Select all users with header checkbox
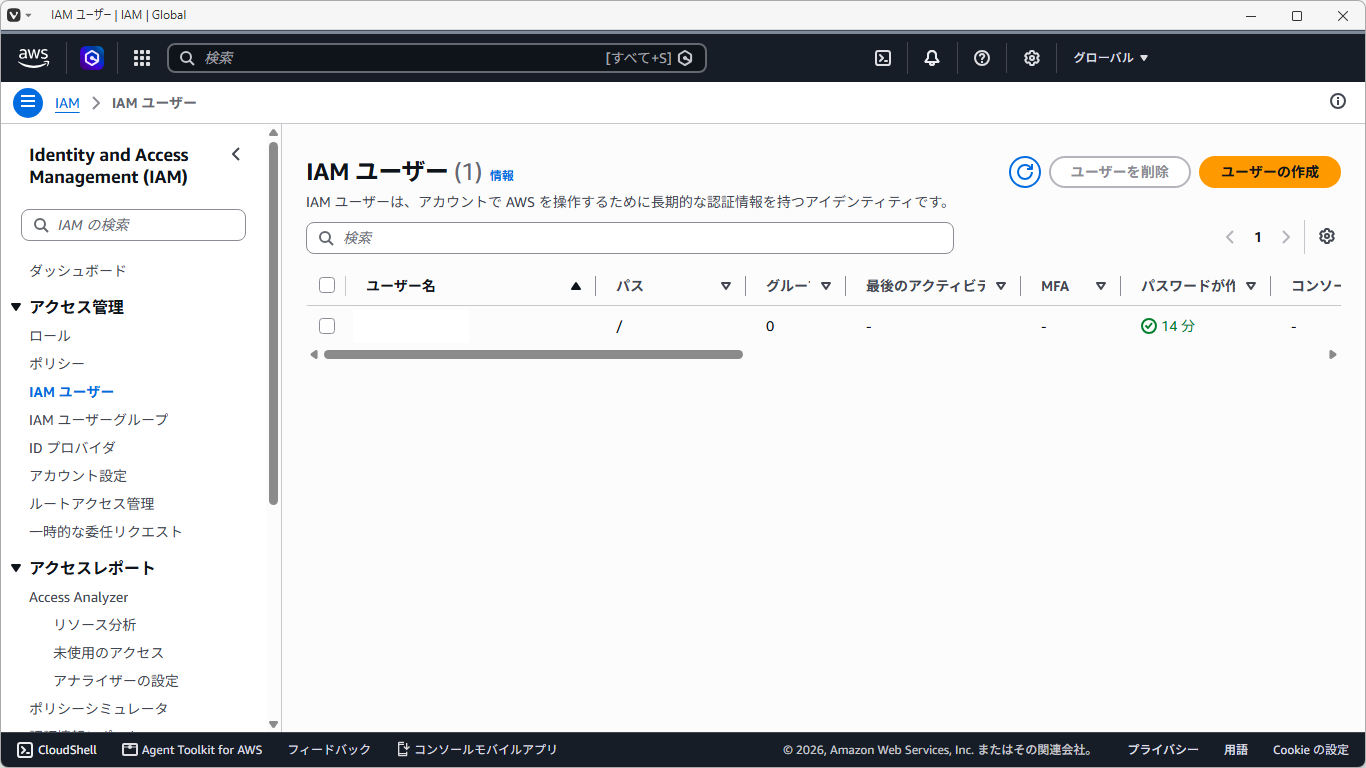Image resolution: width=1366 pixels, height=768 pixels. point(327,285)
